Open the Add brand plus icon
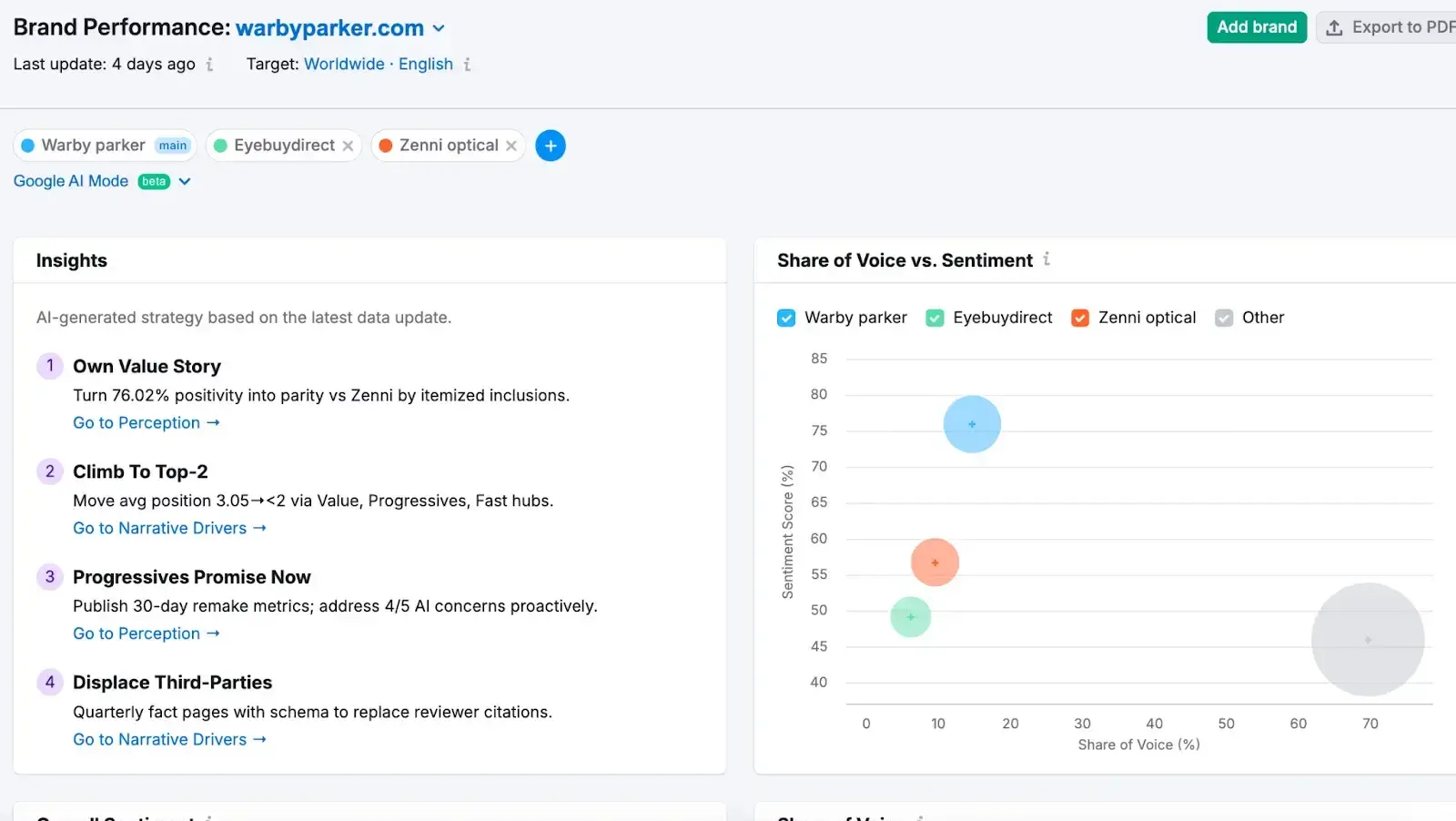 coord(551,146)
